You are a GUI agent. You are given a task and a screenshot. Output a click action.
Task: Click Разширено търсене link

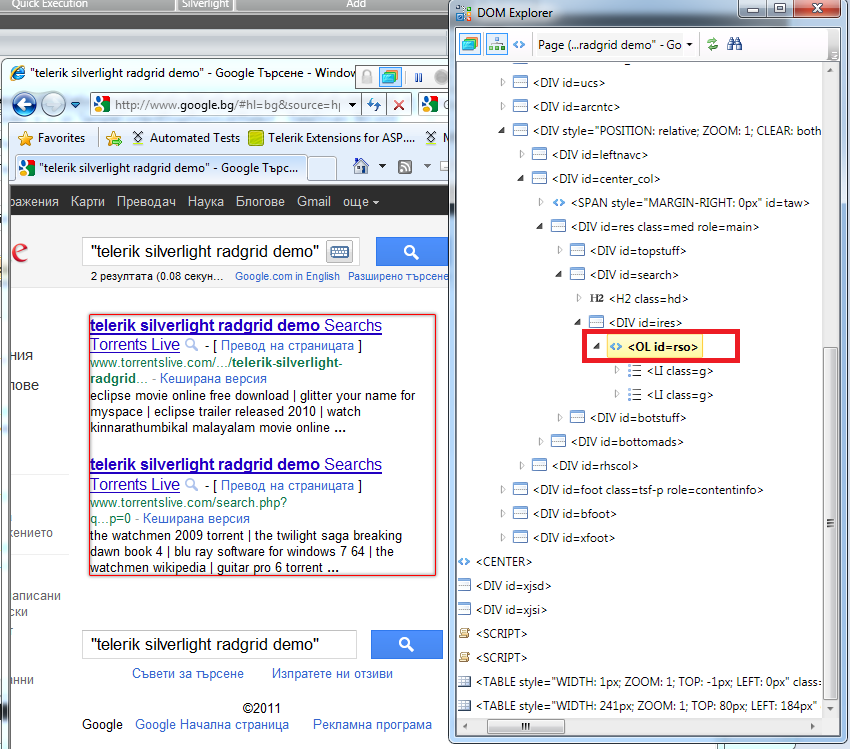point(398,276)
